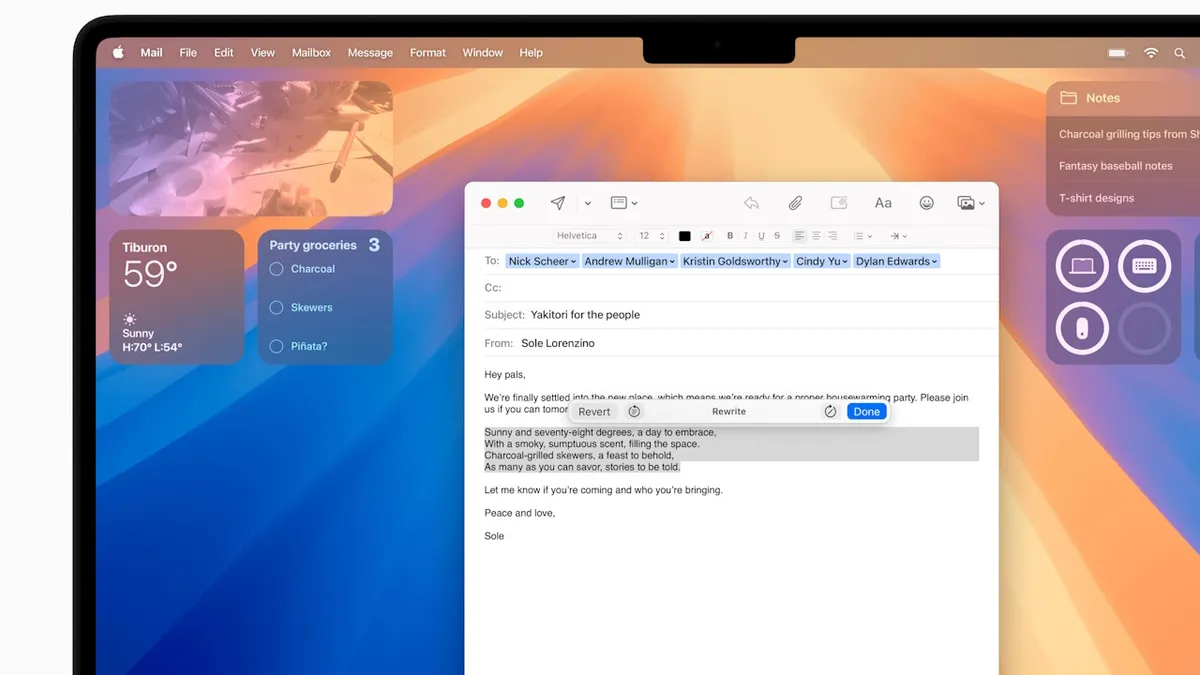Click the Subject field Yakitori for the people

coord(740,315)
